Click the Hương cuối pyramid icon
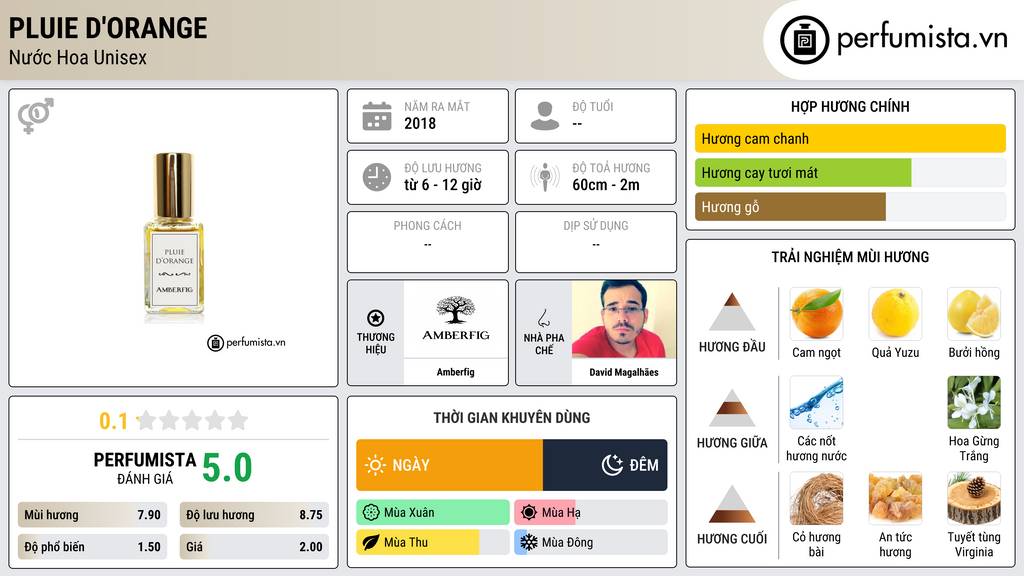 (732, 504)
